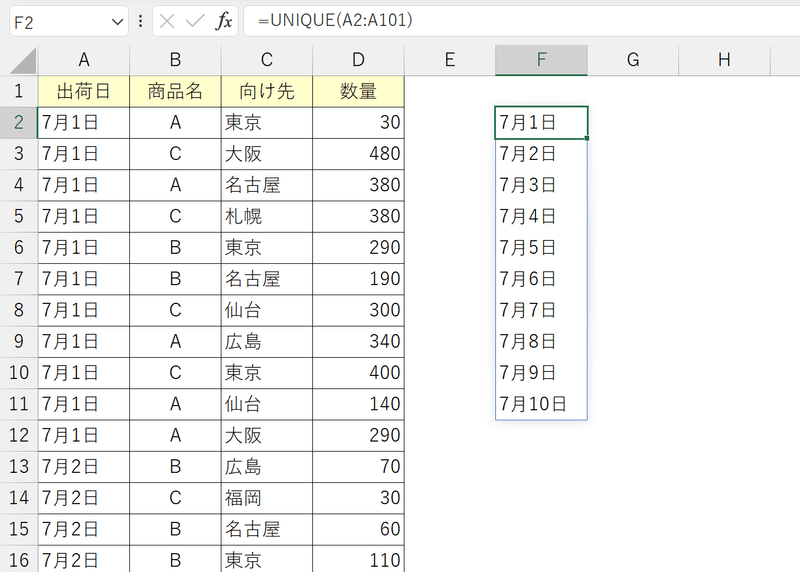
Task: Select column B header
Action: coord(175,60)
